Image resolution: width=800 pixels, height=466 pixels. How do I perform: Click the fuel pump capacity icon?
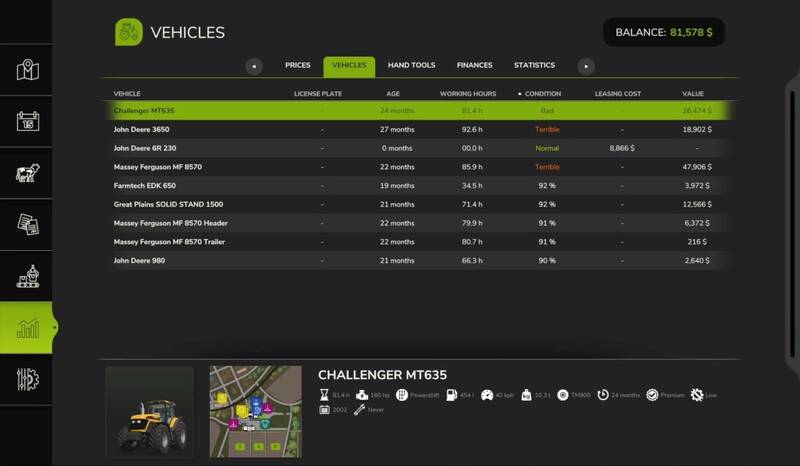[x=452, y=395]
